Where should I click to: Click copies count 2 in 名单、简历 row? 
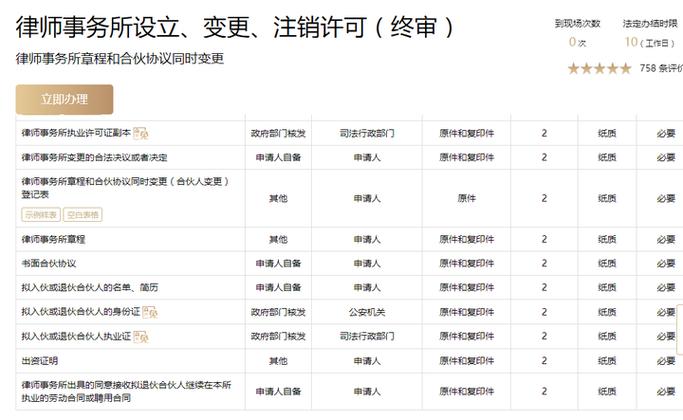[x=544, y=287]
